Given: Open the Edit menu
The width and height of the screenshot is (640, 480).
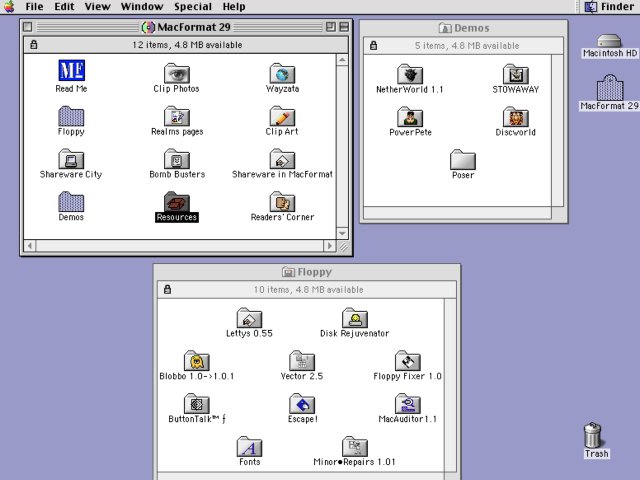Looking at the screenshot, I should coord(64,7).
